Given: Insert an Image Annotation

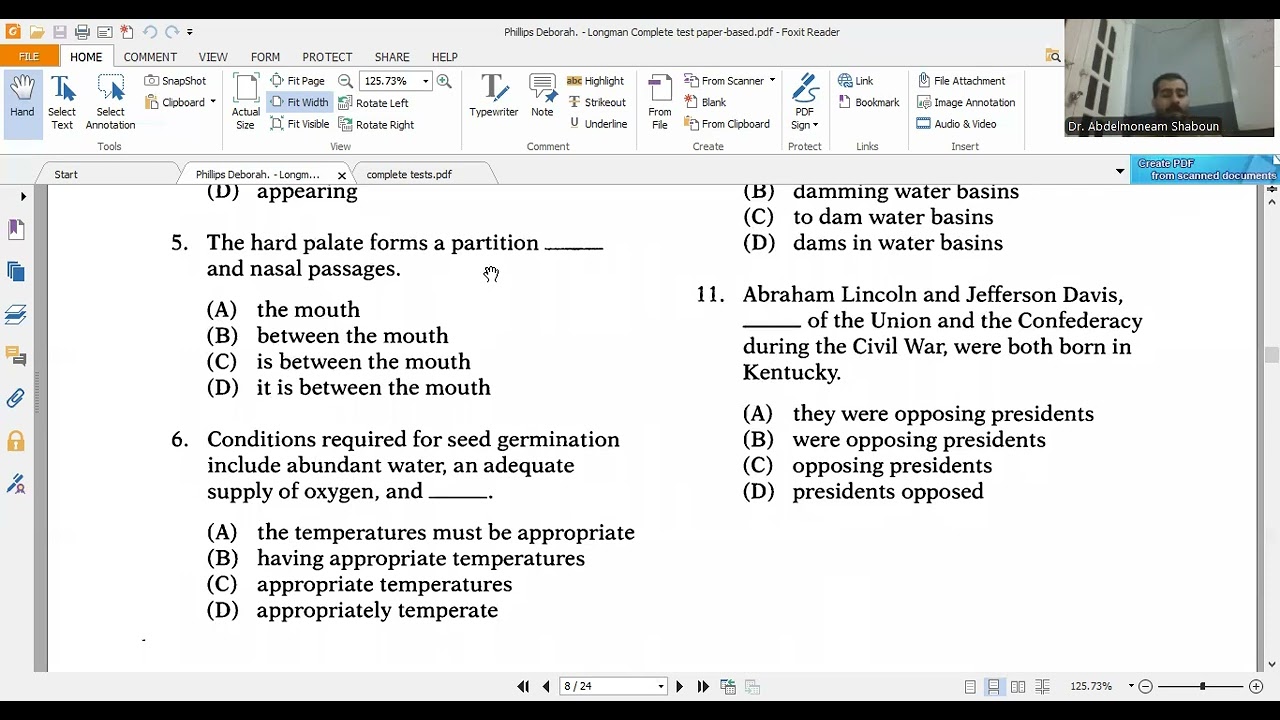Looking at the screenshot, I should (965, 102).
